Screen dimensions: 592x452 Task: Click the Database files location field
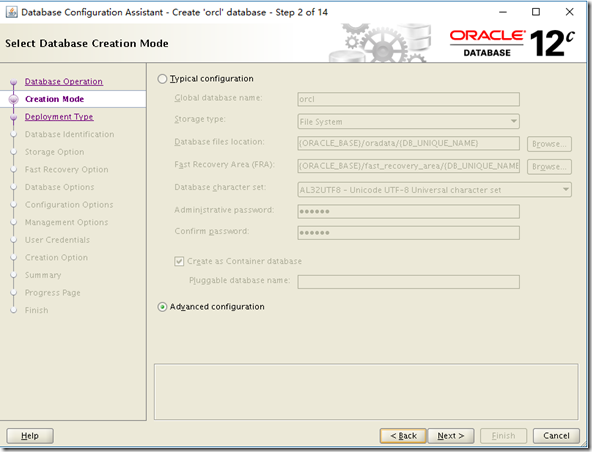click(408, 143)
